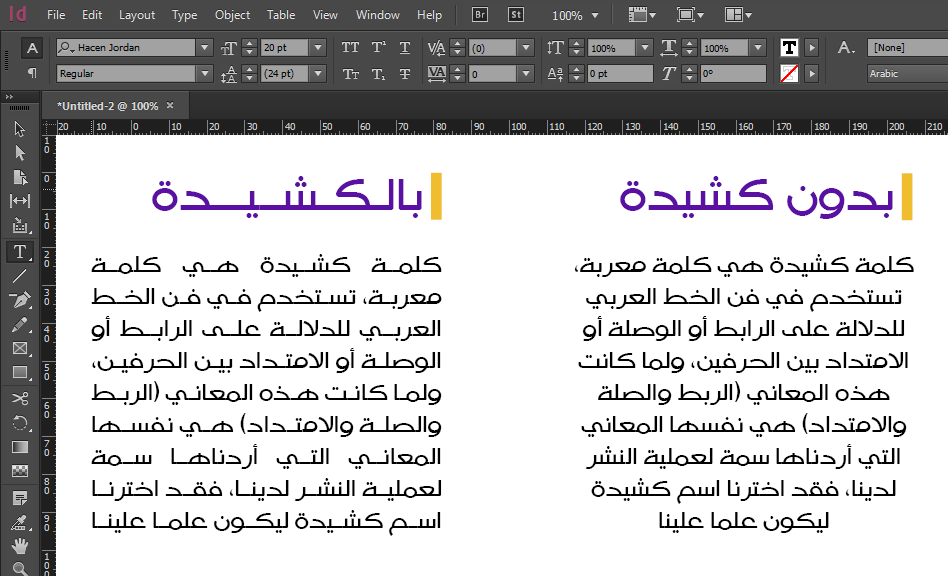This screenshot has width=948, height=576.
Task: Click the baseline shift field
Action: tap(619, 74)
